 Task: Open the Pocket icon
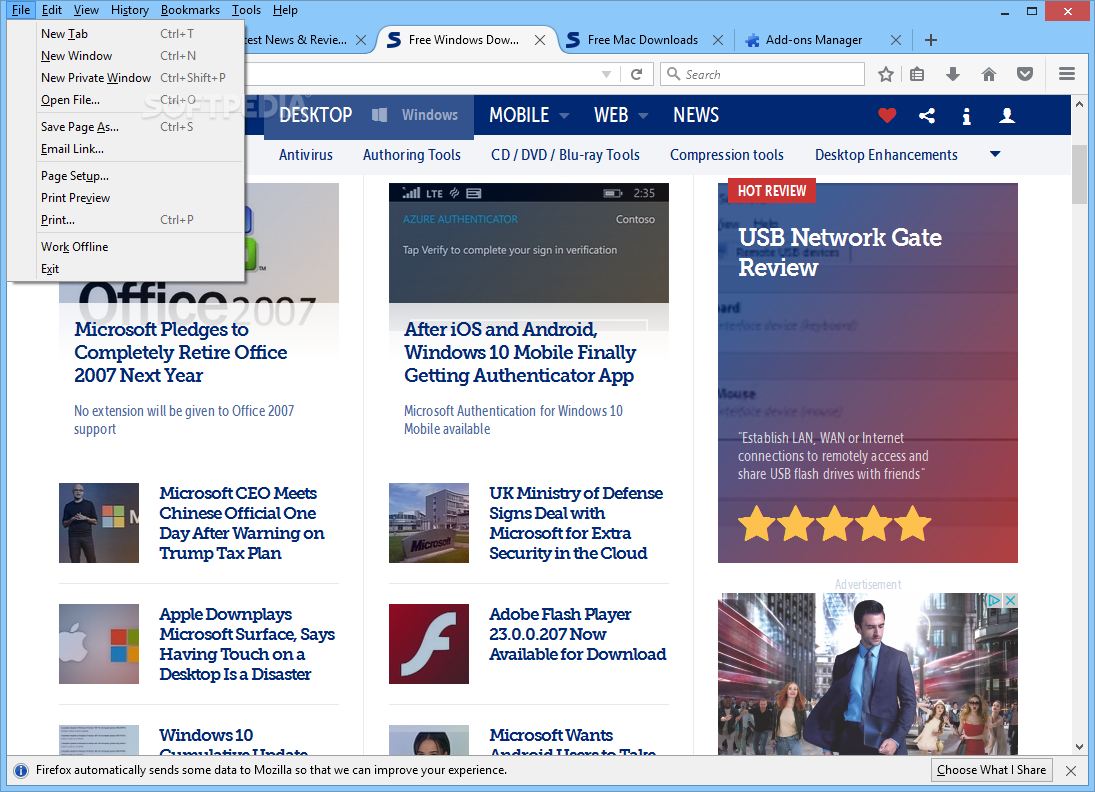click(1024, 74)
